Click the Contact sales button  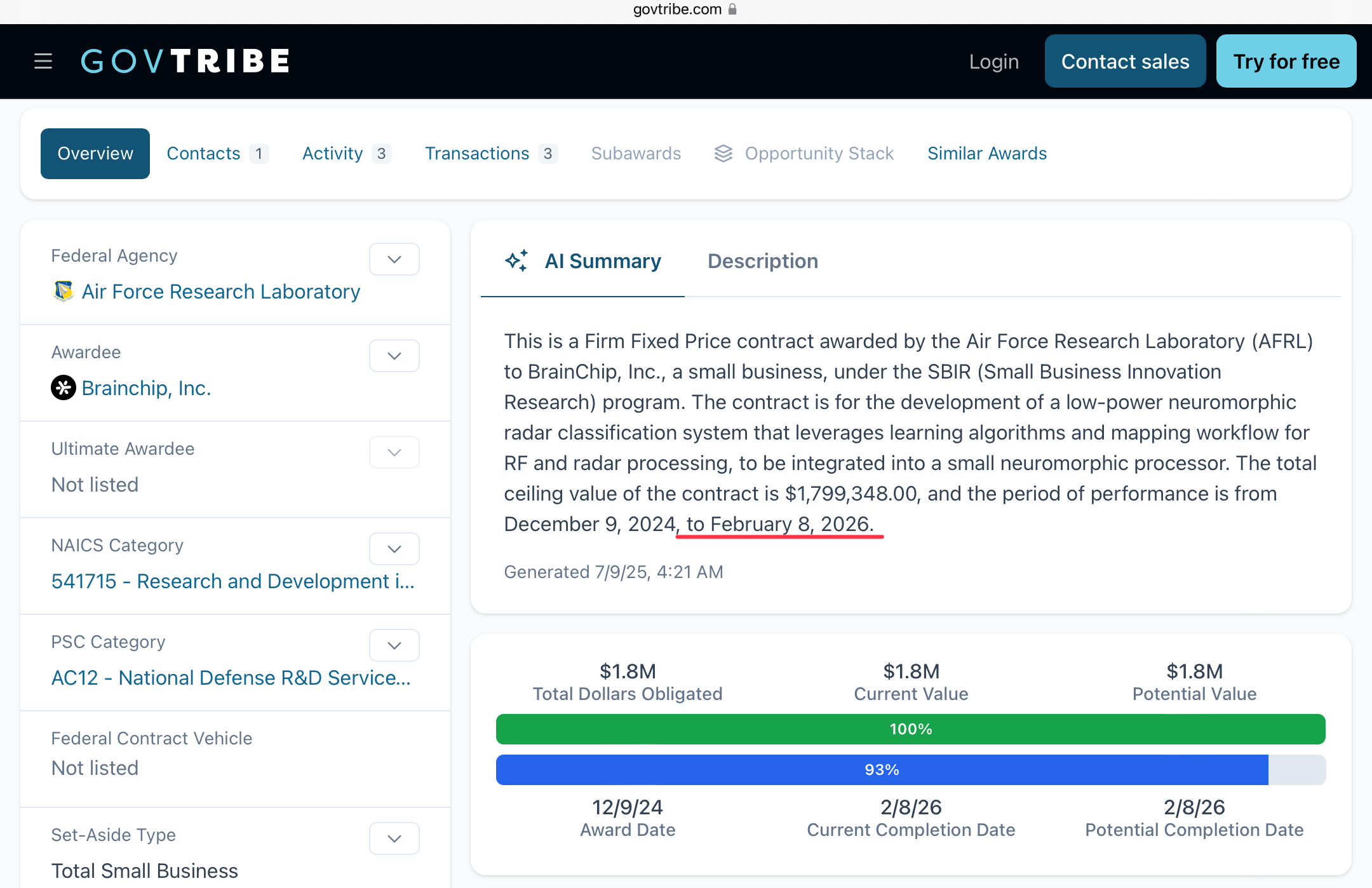1125,62
